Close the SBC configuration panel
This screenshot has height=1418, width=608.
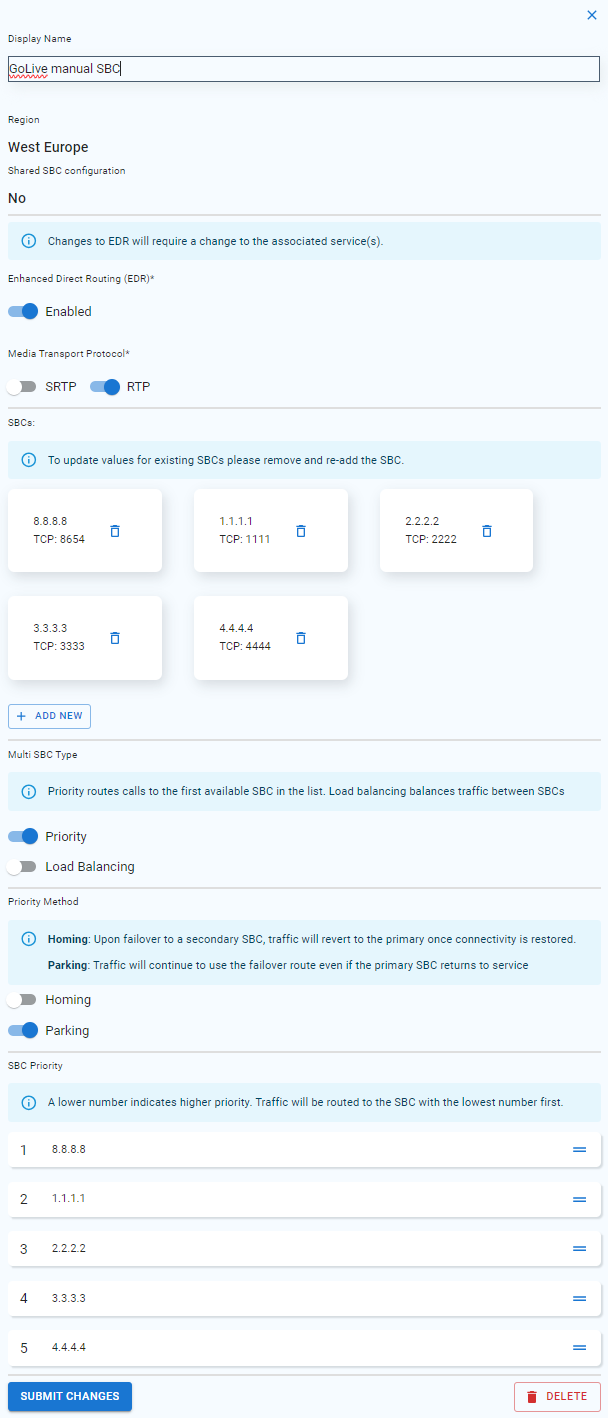click(x=592, y=15)
